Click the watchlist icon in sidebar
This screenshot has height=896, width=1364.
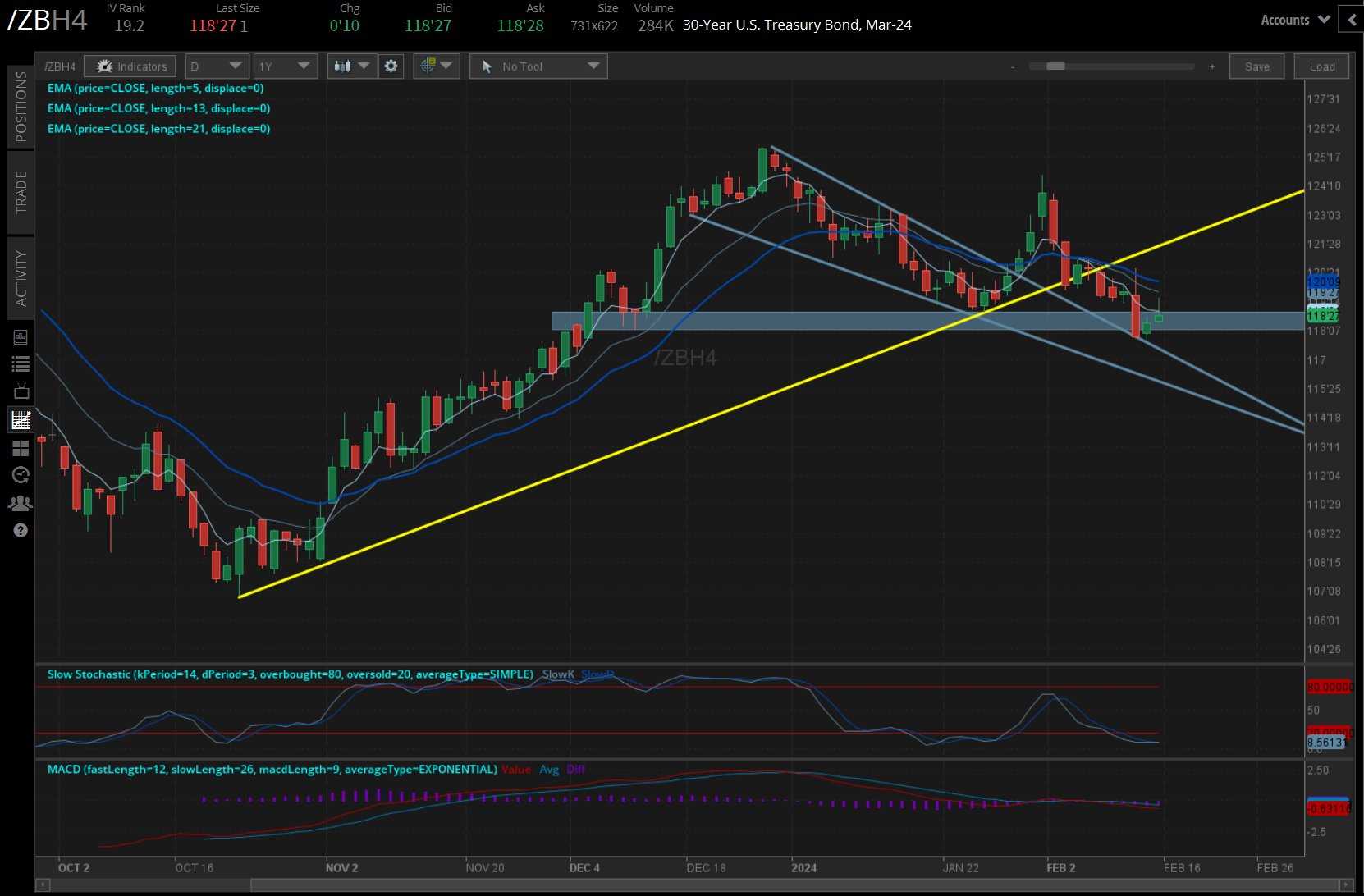pos(21,363)
